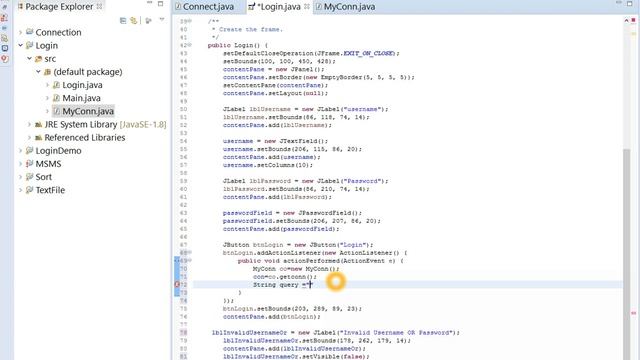Collapse the (default package) node
Viewport: 640px width, 360px height.
[38, 71]
